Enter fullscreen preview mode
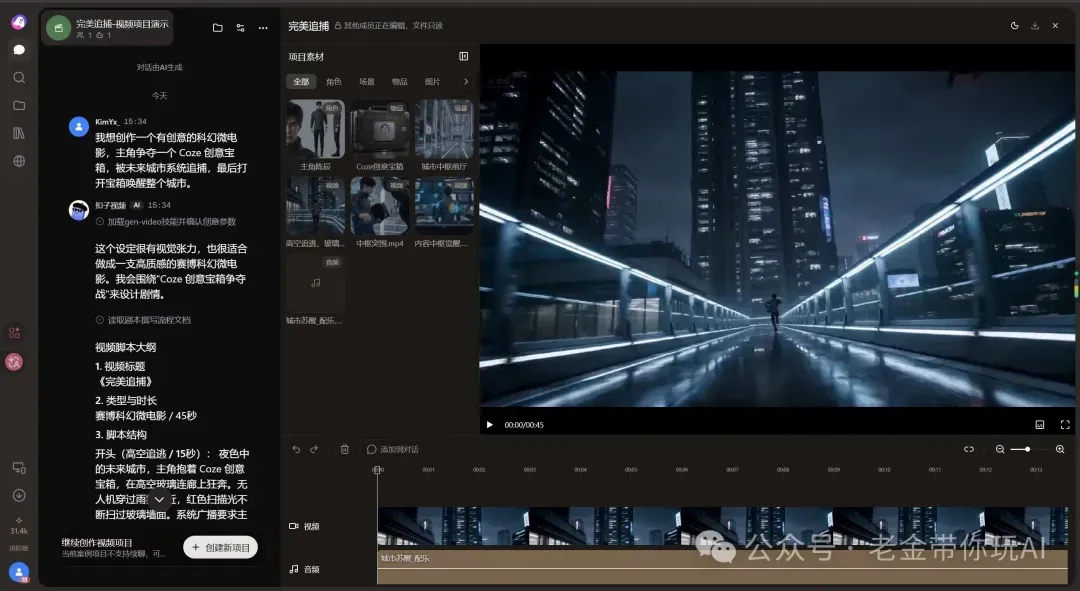Screen dimensions: 1080x591 pyautogui.click(x=1065, y=425)
